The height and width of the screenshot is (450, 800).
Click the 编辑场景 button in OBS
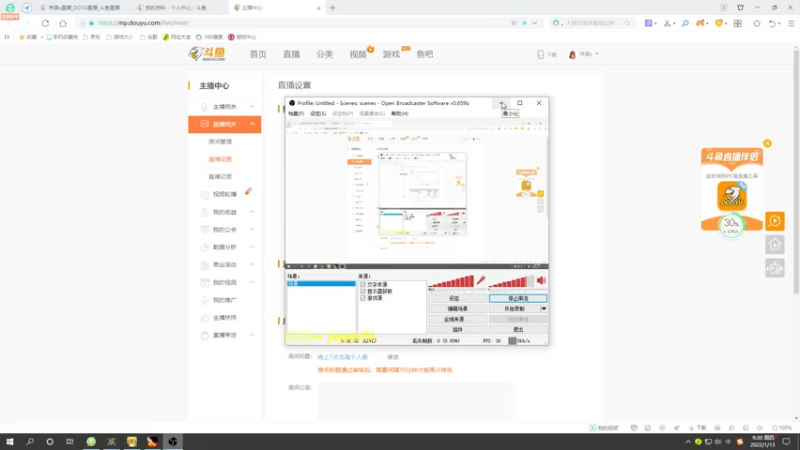tap(457, 309)
